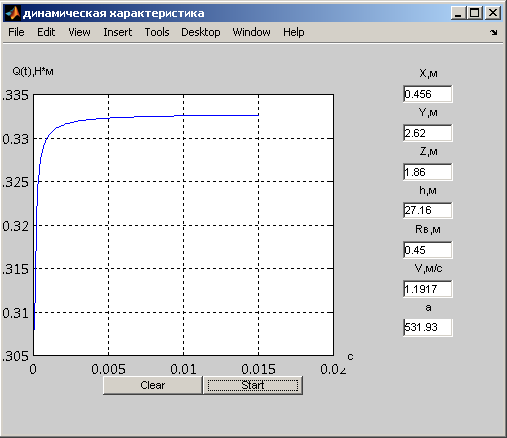
Task: Maximize the figure window
Action: 475,13
